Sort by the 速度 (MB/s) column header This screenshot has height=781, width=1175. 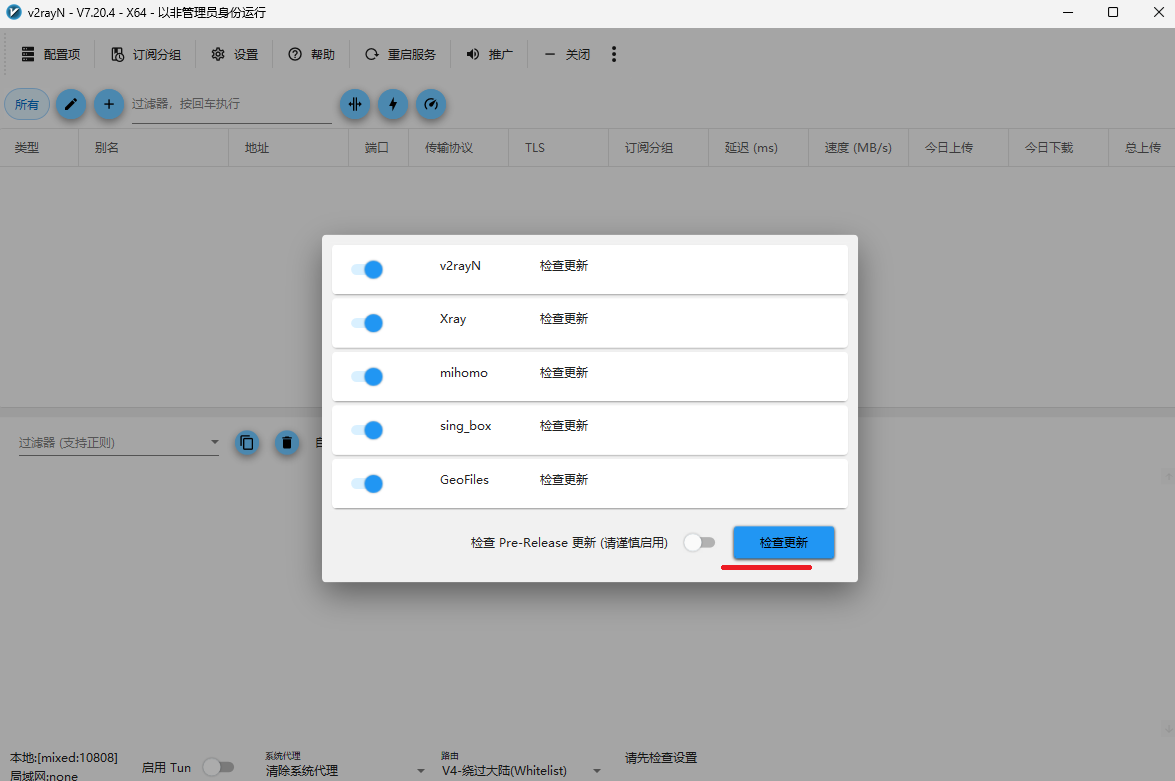click(858, 148)
